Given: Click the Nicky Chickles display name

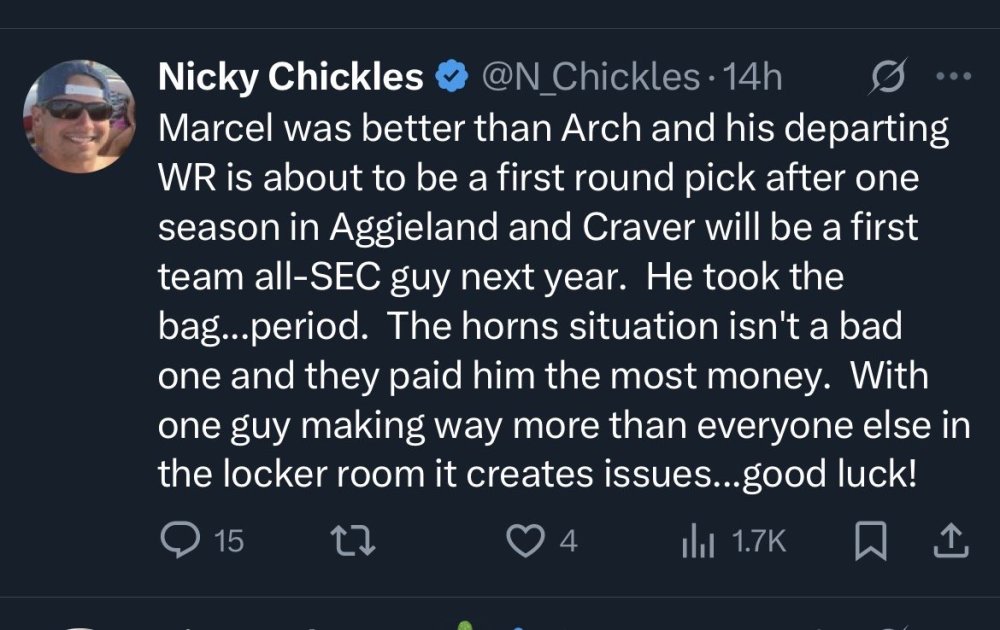Looking at the screenshot, I should click(x=291, y=76).
